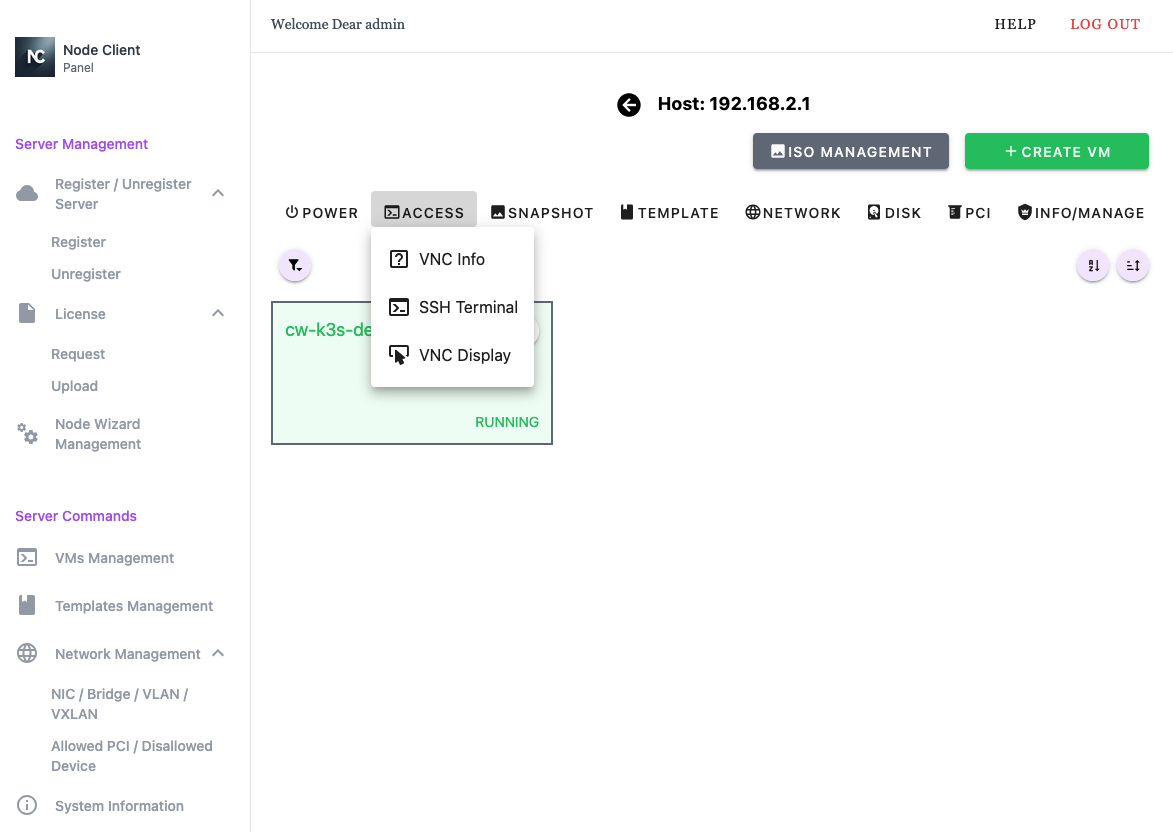The height and width of the screenshot is (832, 1173).
Task: Open Templates Management in sidebar
Action: 134,606
